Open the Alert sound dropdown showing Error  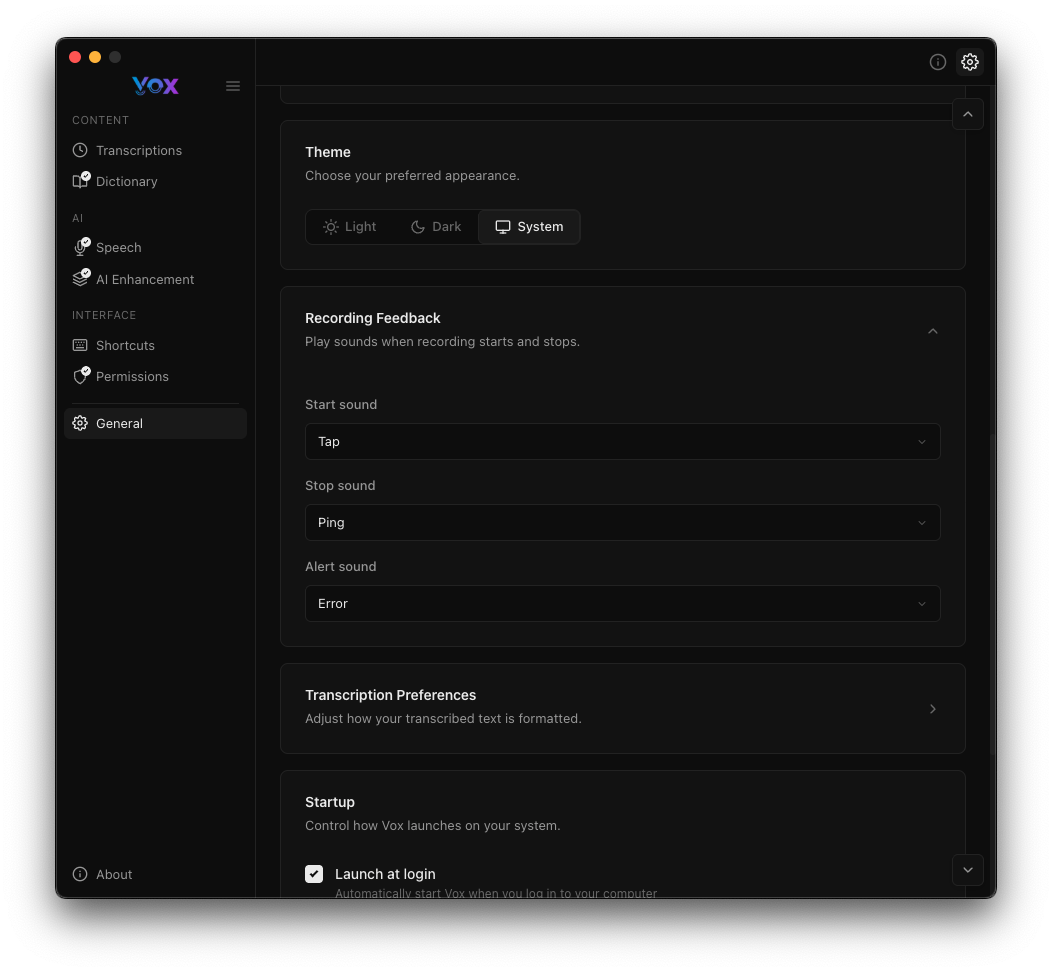click(x=622, y=603)
